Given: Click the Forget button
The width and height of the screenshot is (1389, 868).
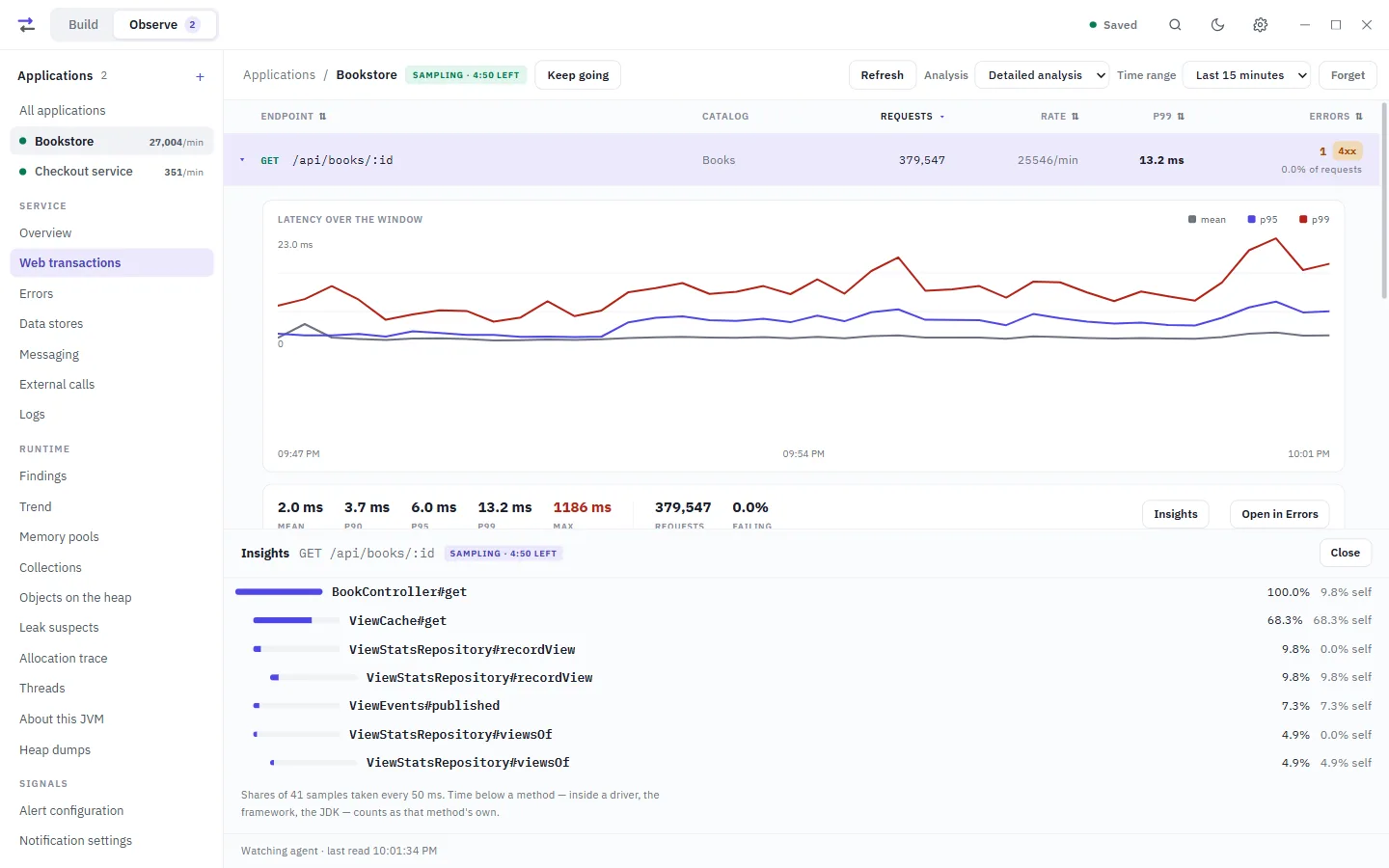Looking at the screenshot, I should pos(1348,75).
